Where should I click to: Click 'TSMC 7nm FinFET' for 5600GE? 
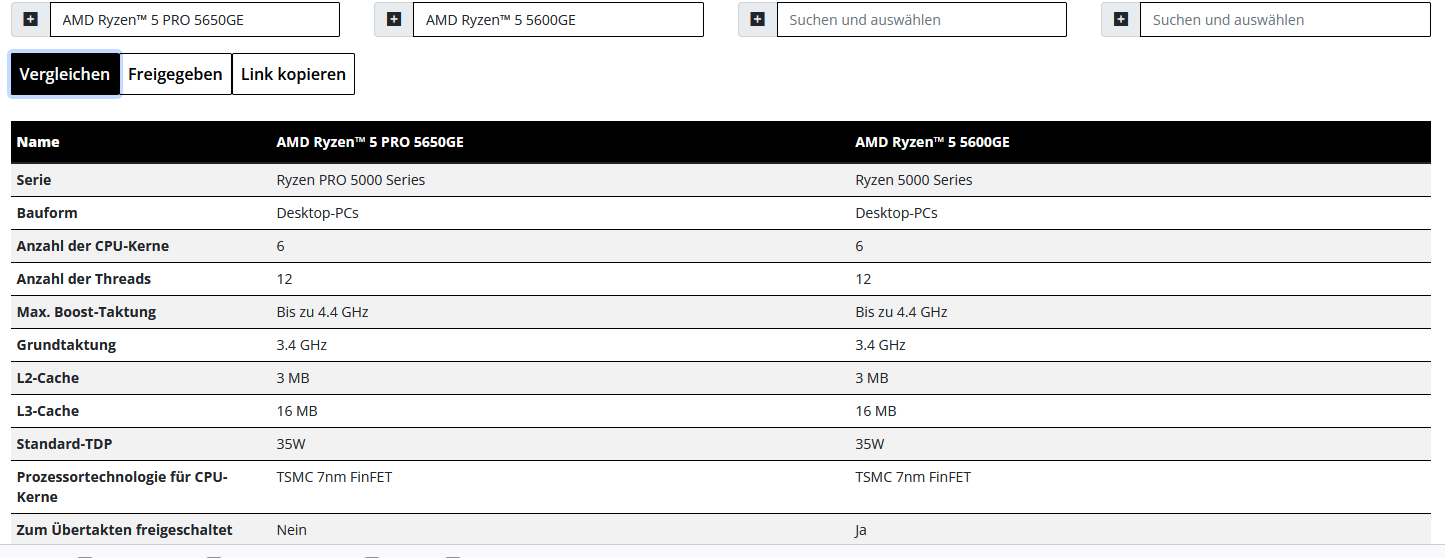click(913, 477)
